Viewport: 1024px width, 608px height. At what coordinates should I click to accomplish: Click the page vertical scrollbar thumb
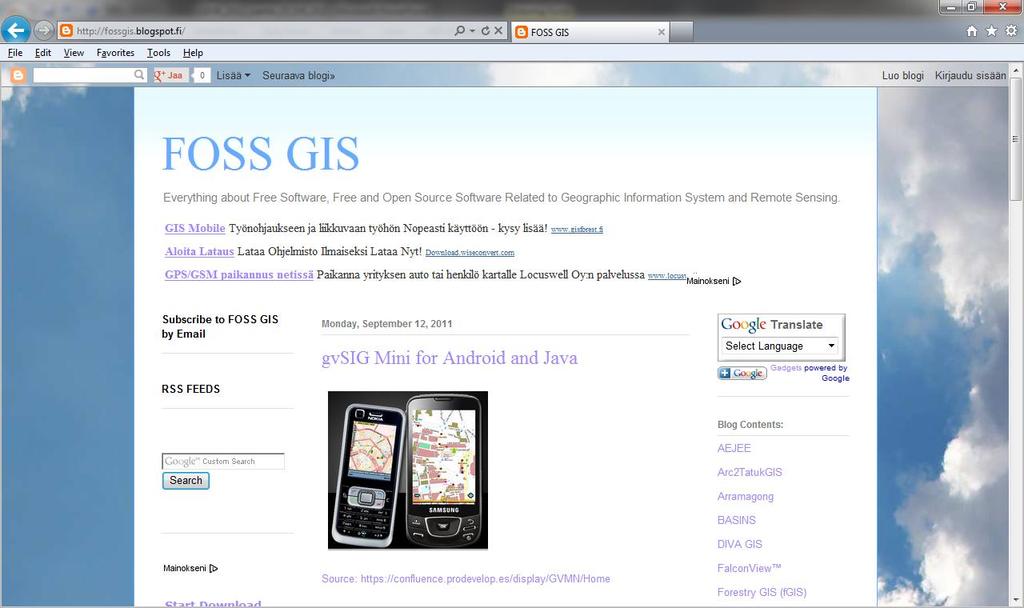1016,138
